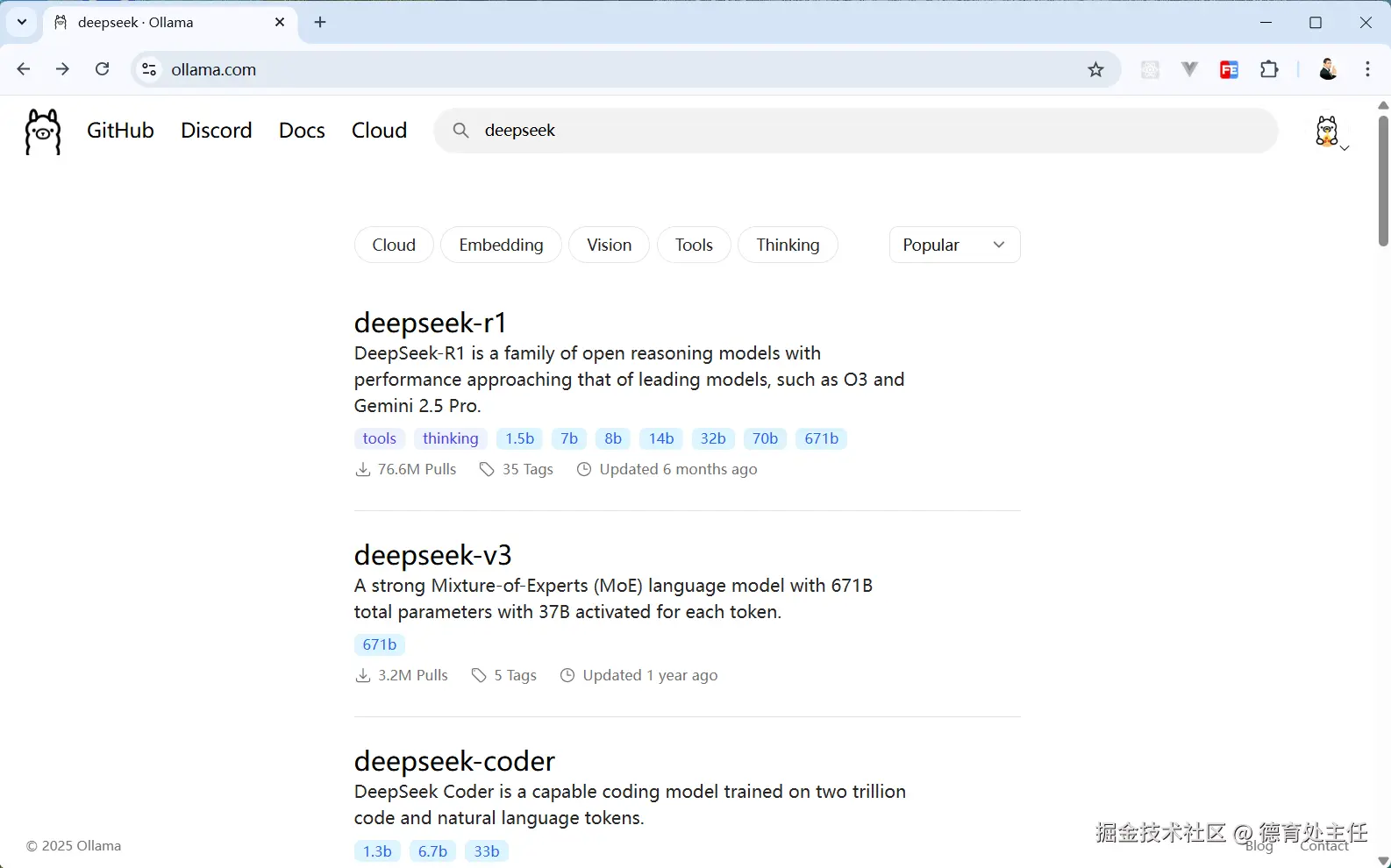Select the 1.5b size tag
The height and width of the screenshot is (868, 1391).
[x=519, y=438]
